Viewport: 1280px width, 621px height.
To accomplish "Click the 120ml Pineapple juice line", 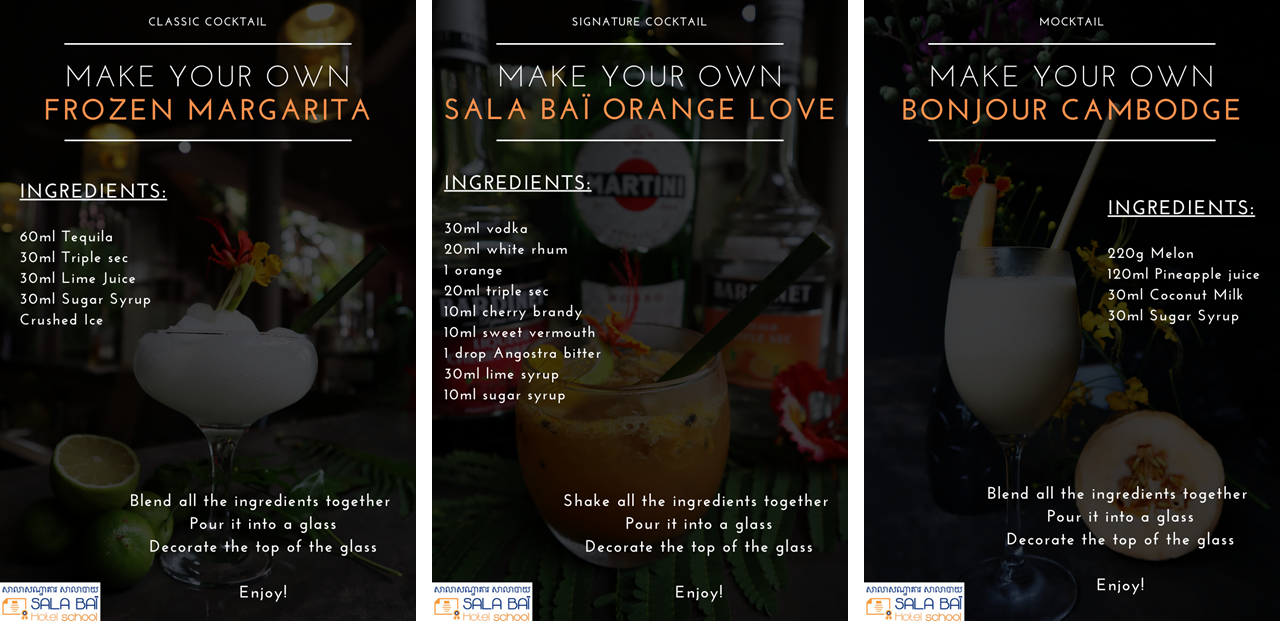I will click(1184, 275).
